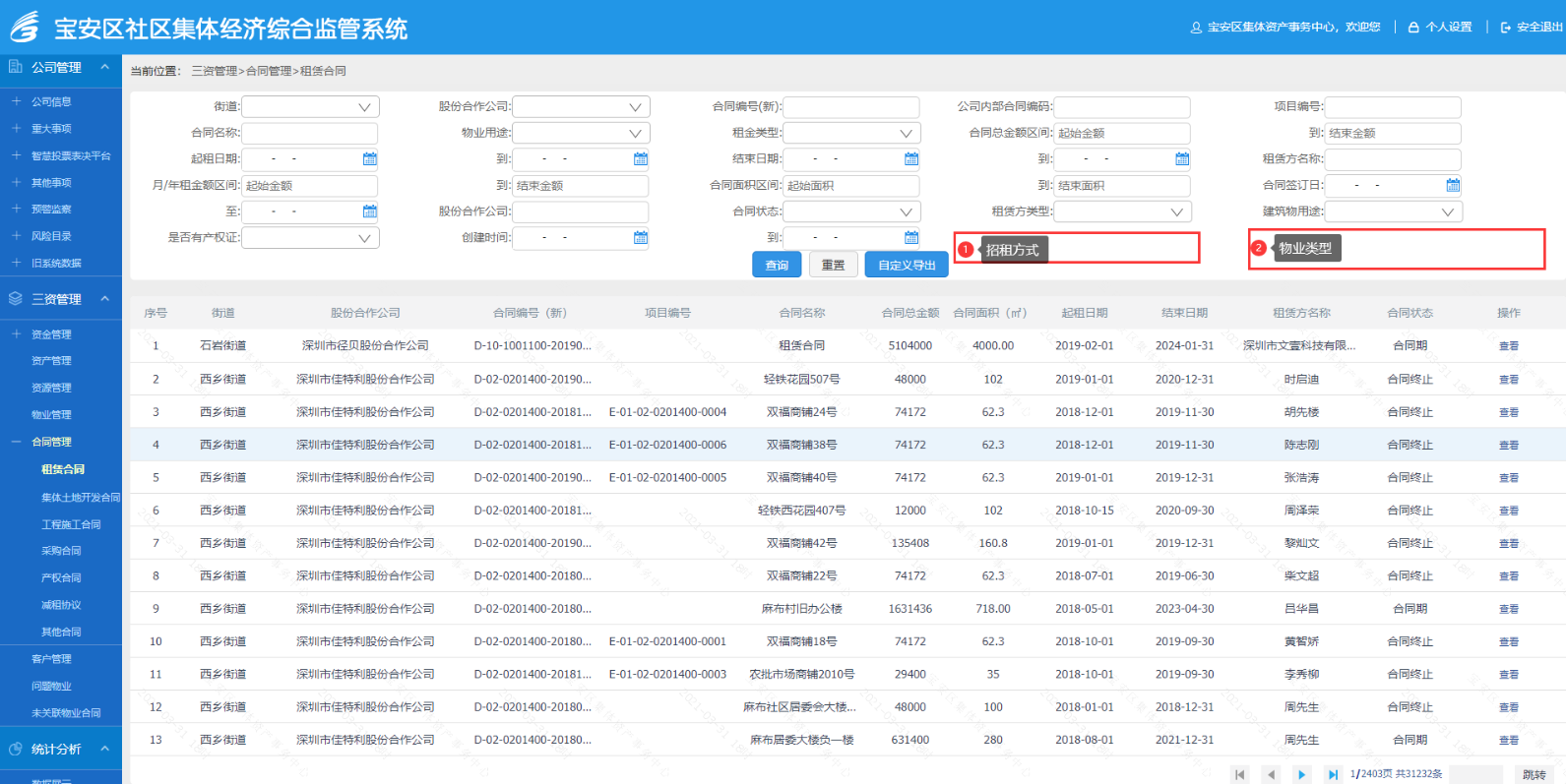The width and height of the screenshot is (1566, 784).
Task: Click the plus icon beside 资金管理
Action: point(16,333)
